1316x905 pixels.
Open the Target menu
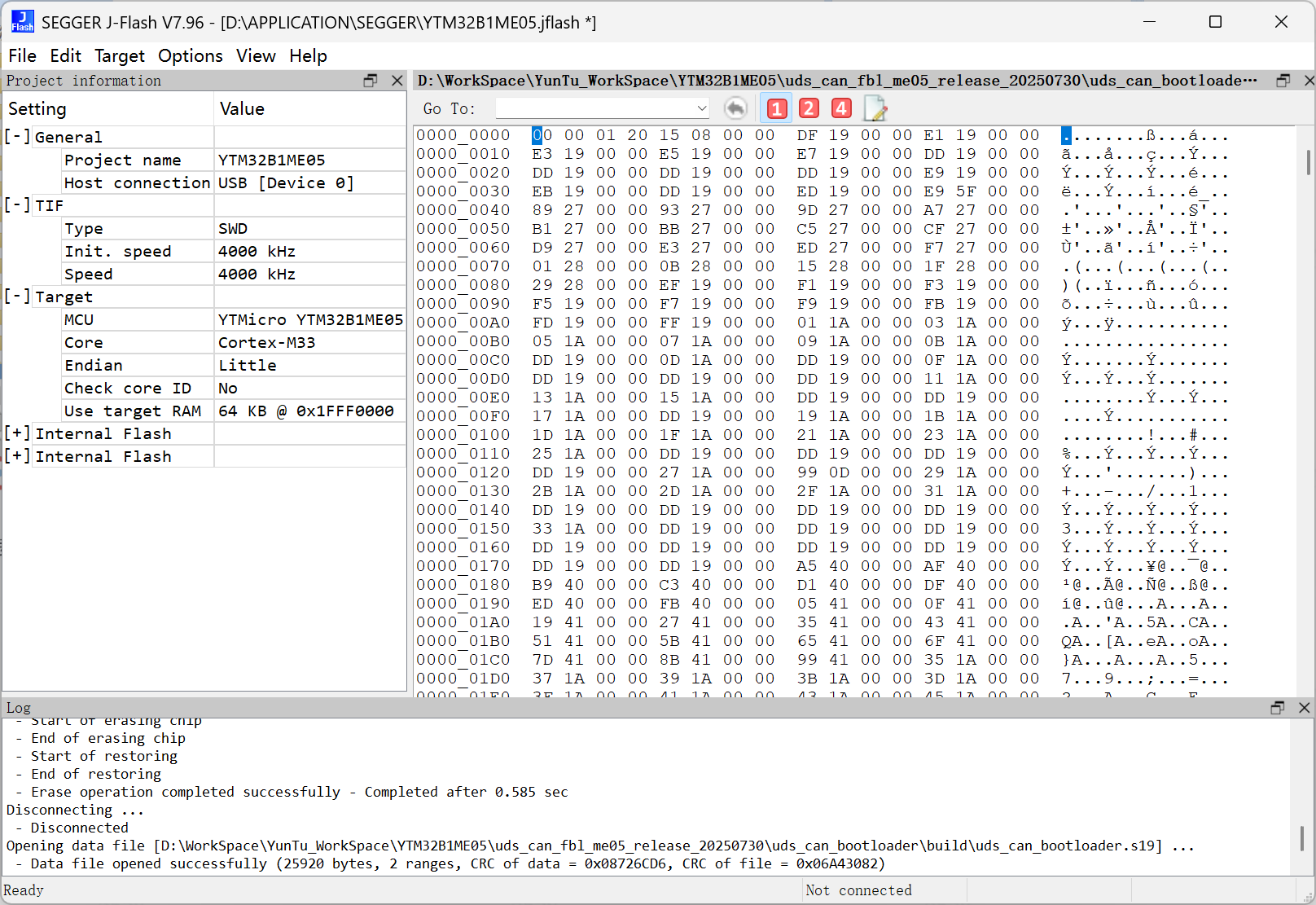click(119, 55)
